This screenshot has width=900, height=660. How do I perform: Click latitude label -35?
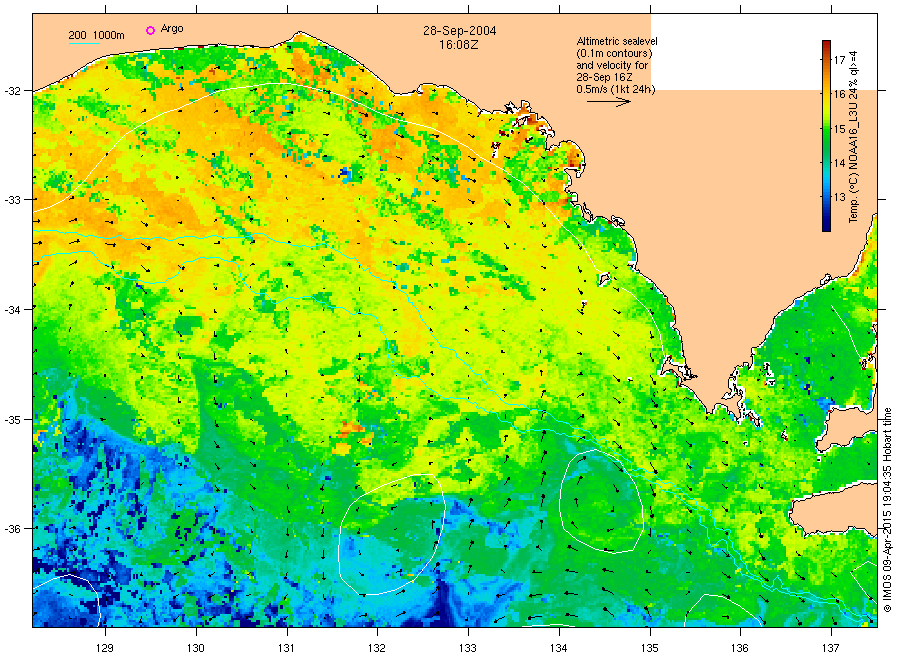coord(13,420)
